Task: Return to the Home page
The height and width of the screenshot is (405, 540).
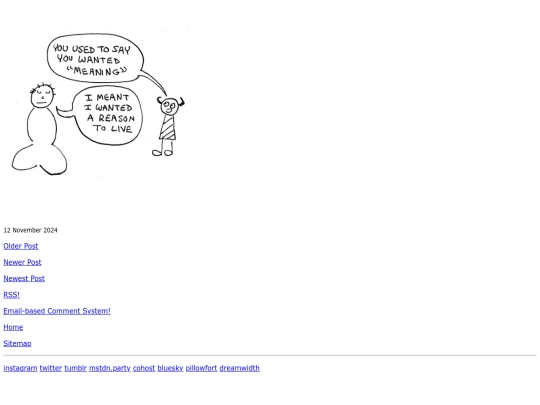Action: tap(13, 327)
